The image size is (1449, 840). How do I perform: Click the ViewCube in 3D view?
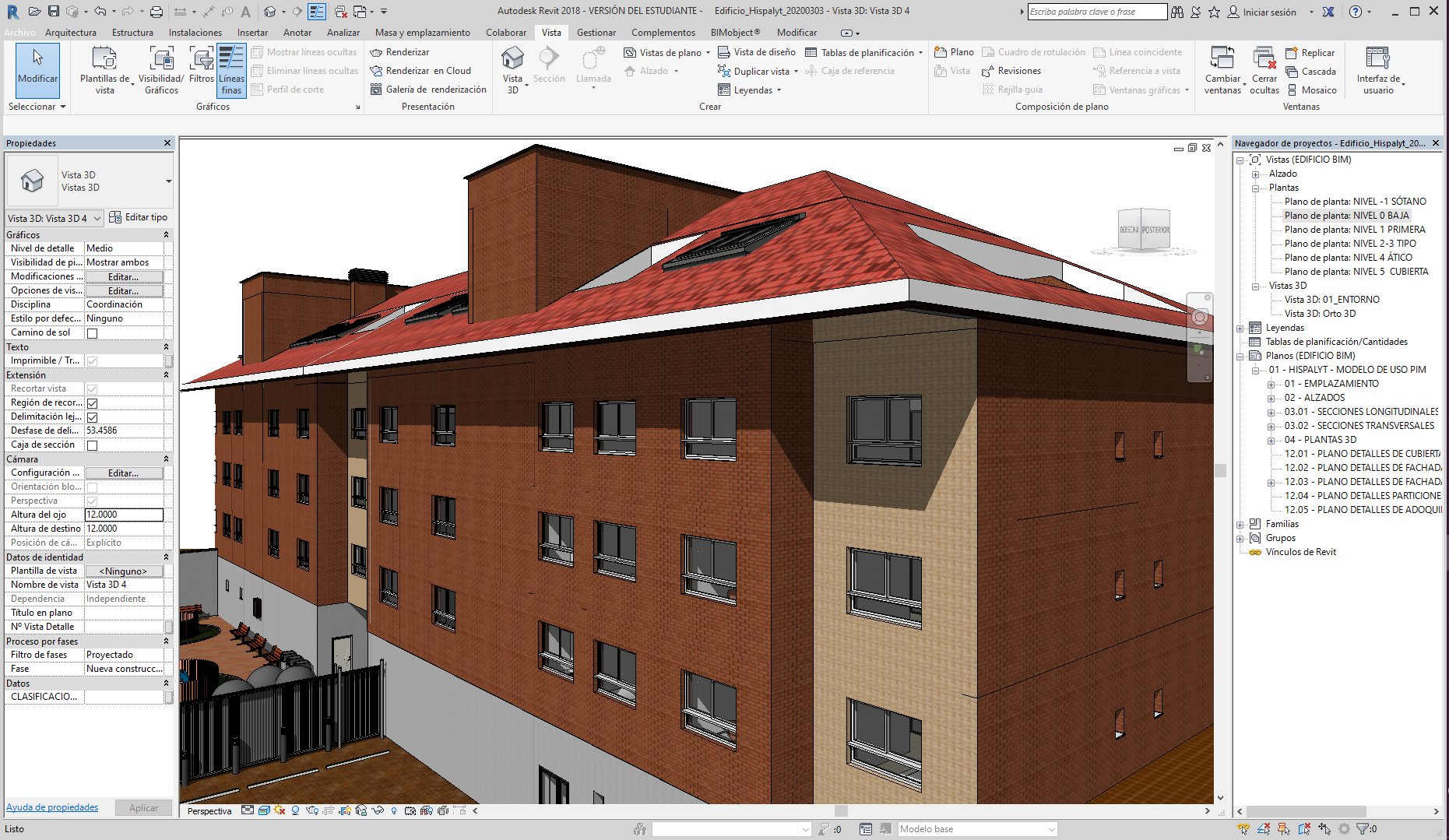coord(1144,230)
